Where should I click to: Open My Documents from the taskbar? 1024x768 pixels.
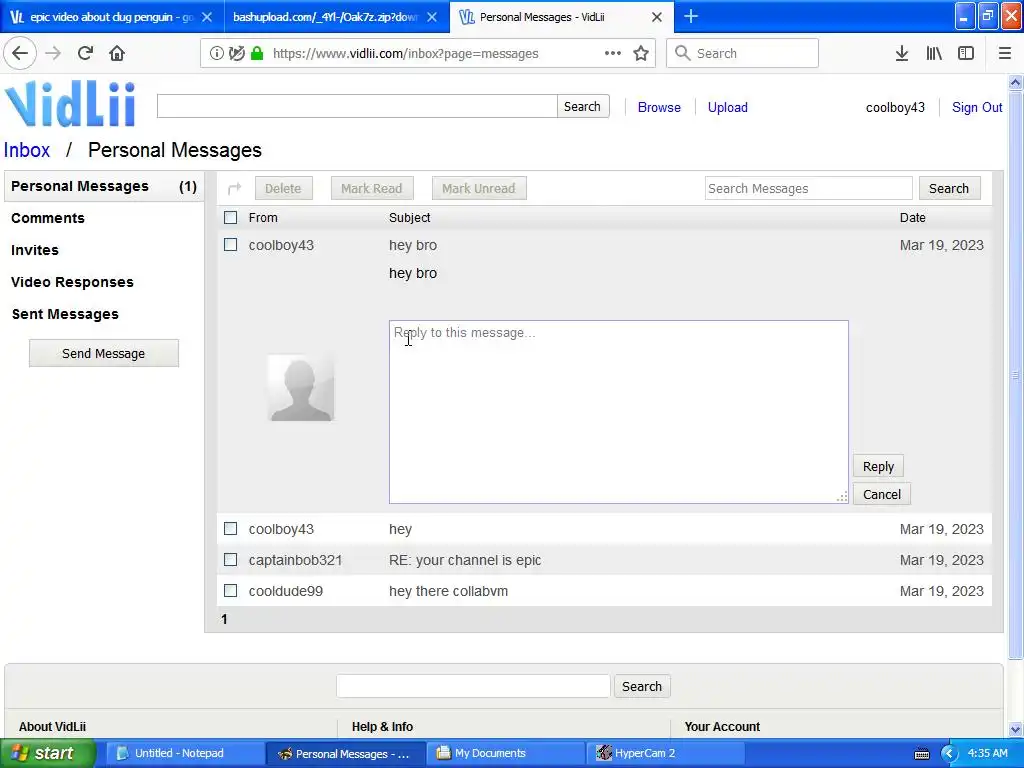click(x=504, y=753)
